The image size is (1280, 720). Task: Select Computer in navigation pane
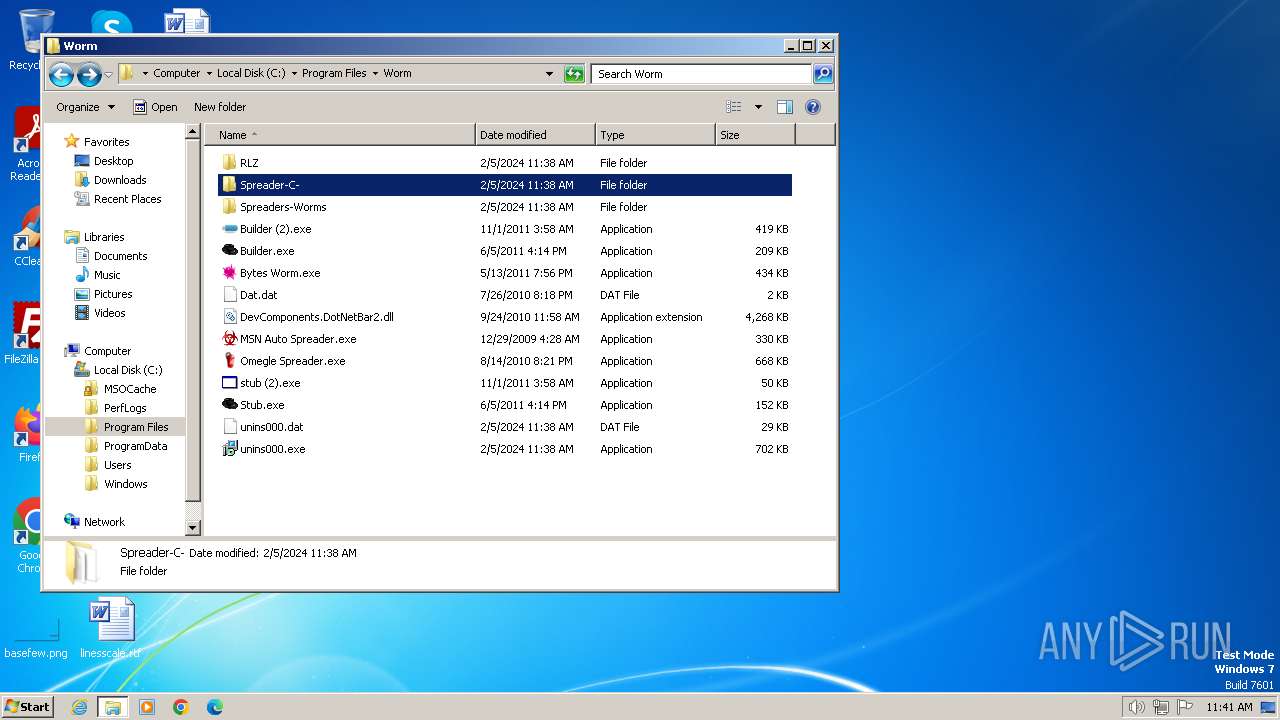(107, 351)
